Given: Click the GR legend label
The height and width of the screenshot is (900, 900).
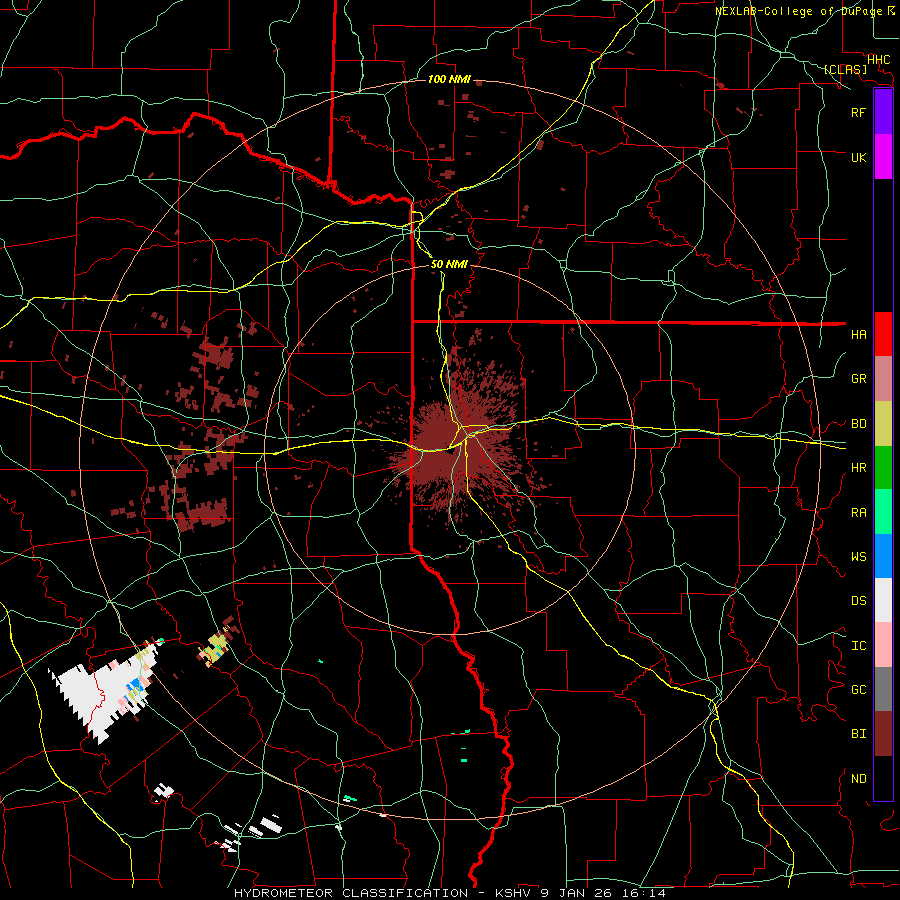Looking at the screenshot, I should point(858,379).
